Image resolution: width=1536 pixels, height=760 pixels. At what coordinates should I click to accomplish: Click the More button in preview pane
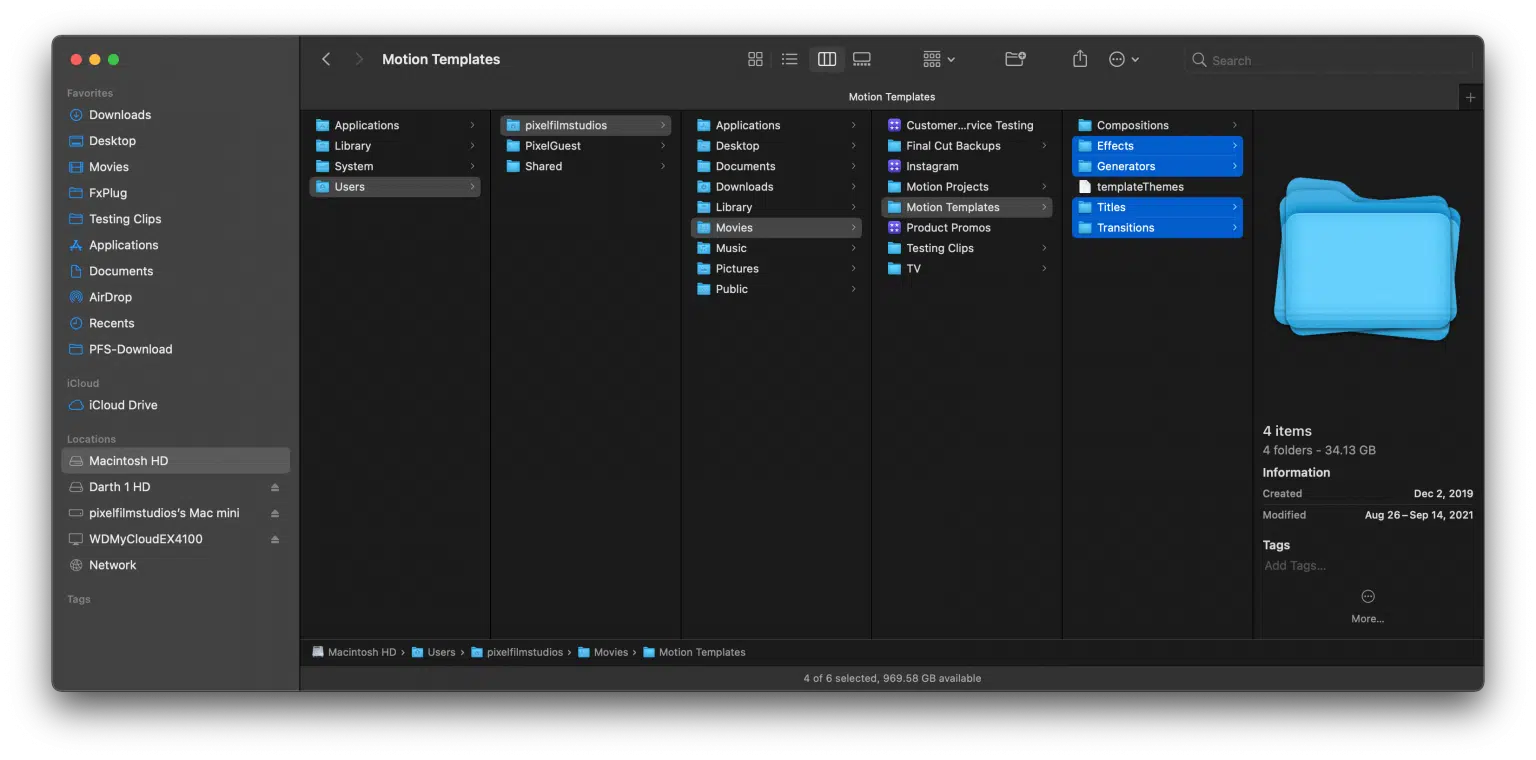tap(1367, 606)
